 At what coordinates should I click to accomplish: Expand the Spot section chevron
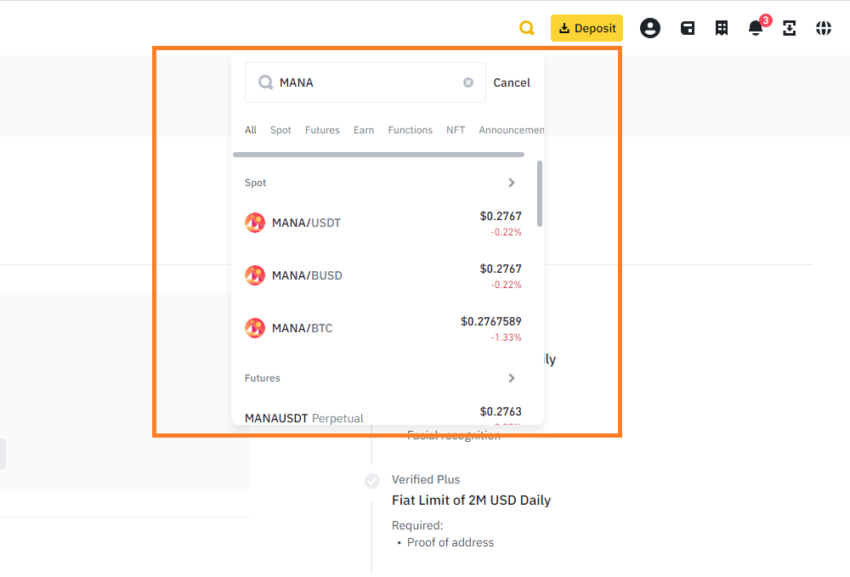[511, 183]
